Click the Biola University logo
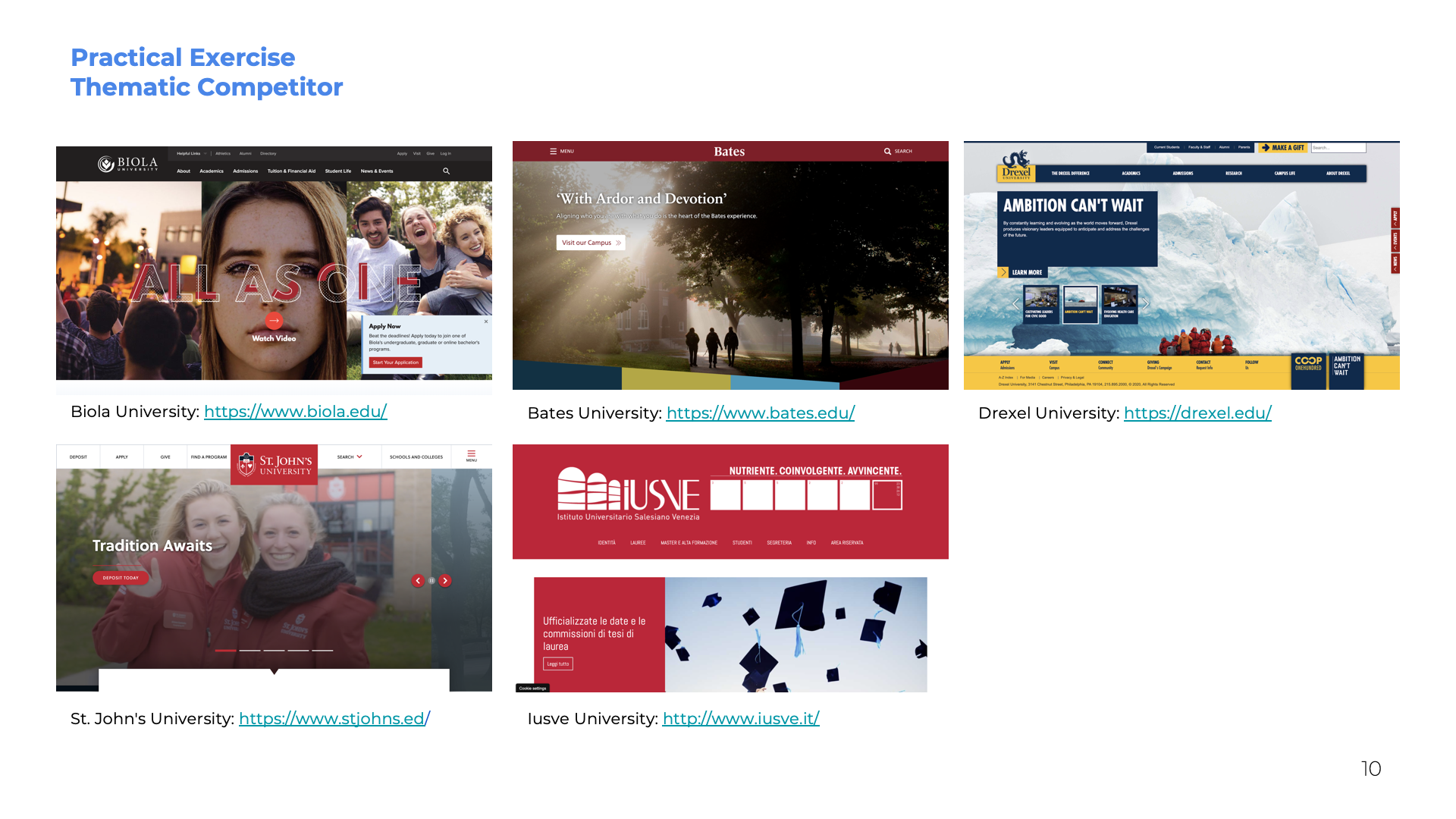Screen dimensions: 1456x819 click(x=127, y=164)
